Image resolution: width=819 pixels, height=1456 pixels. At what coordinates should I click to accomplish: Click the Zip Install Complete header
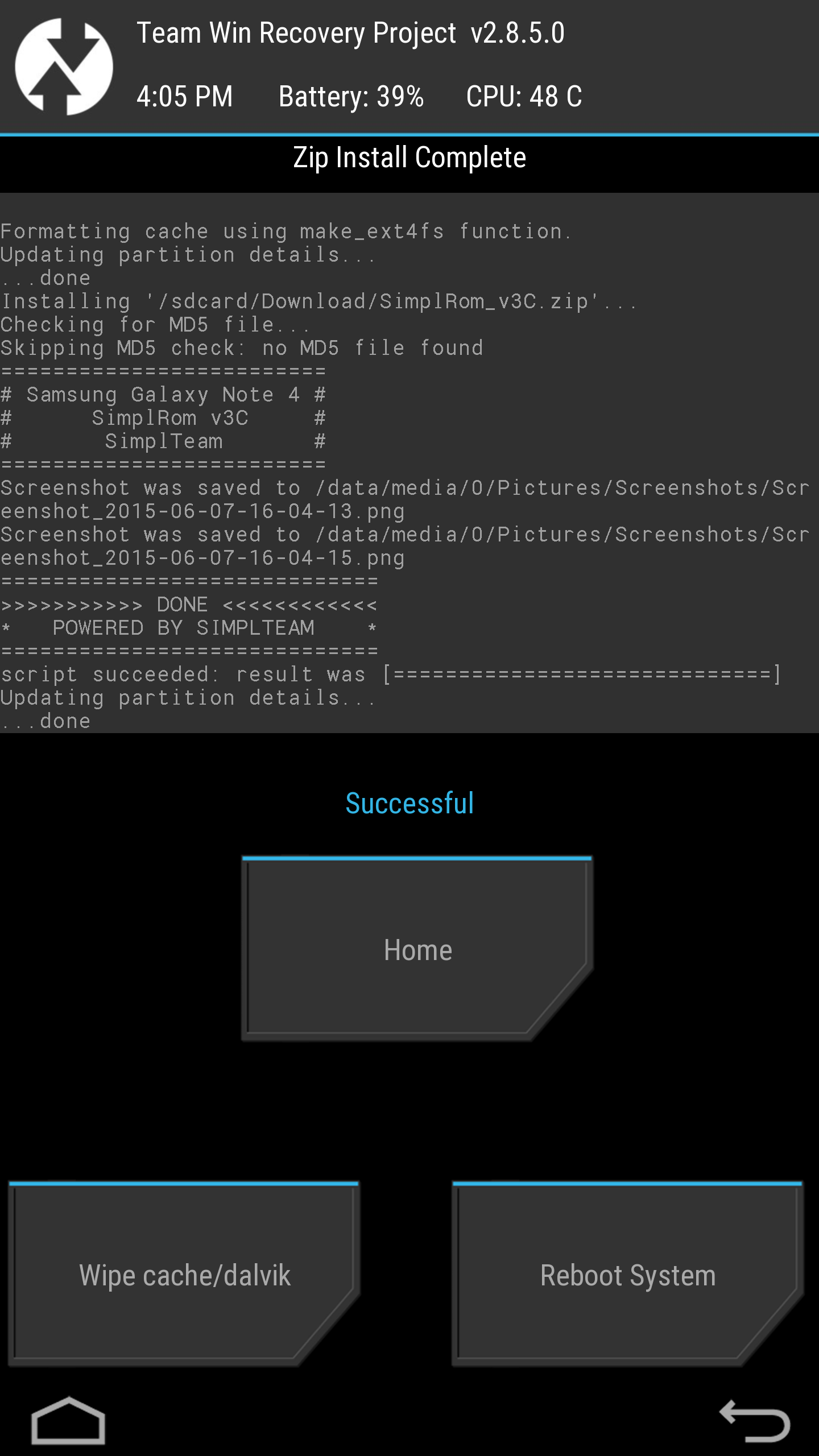[x=409, y=158]
